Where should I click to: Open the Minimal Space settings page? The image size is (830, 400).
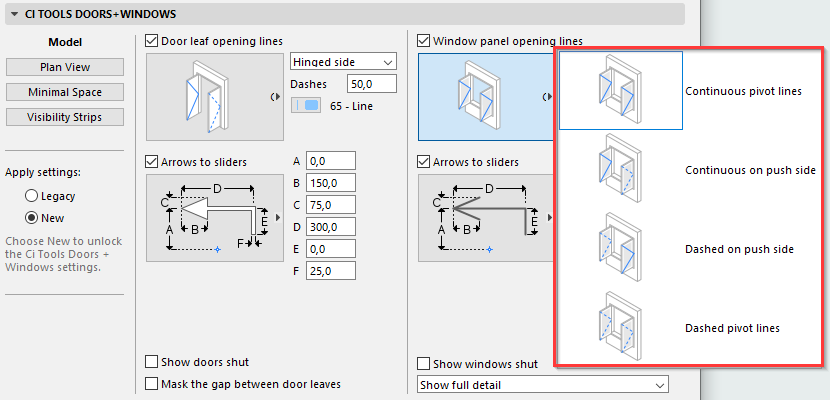pos(64,92)
